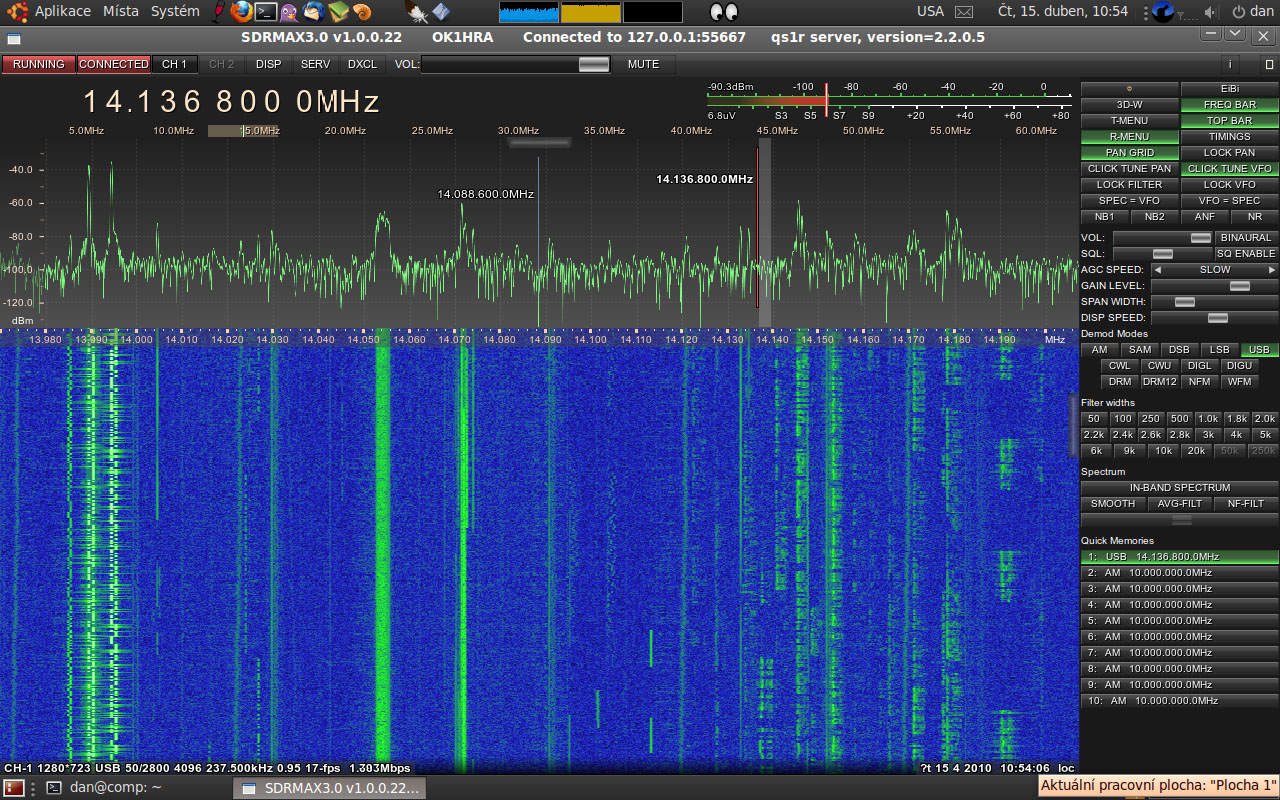Screen dimensions: 1280x800
Task: Open Firefox from the top panel
Action: [241, 12]
